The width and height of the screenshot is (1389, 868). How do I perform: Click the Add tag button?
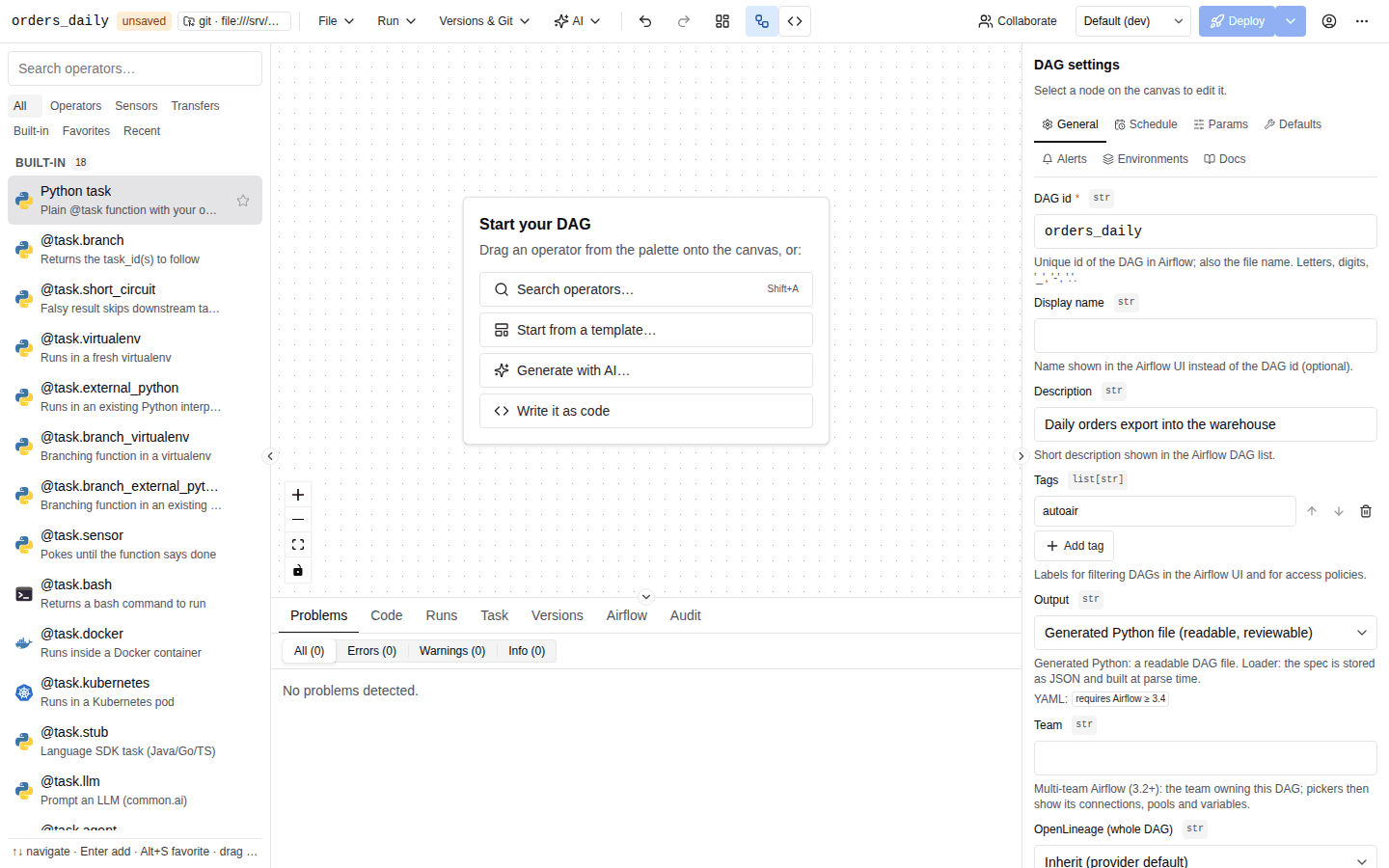pyautogui.click(x=1075, y=546)
